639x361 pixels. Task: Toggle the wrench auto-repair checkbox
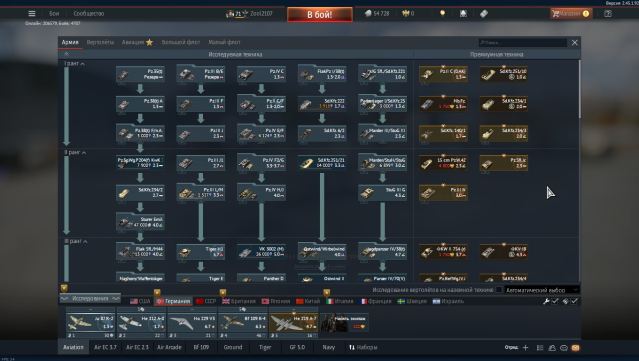pos(555,301)
